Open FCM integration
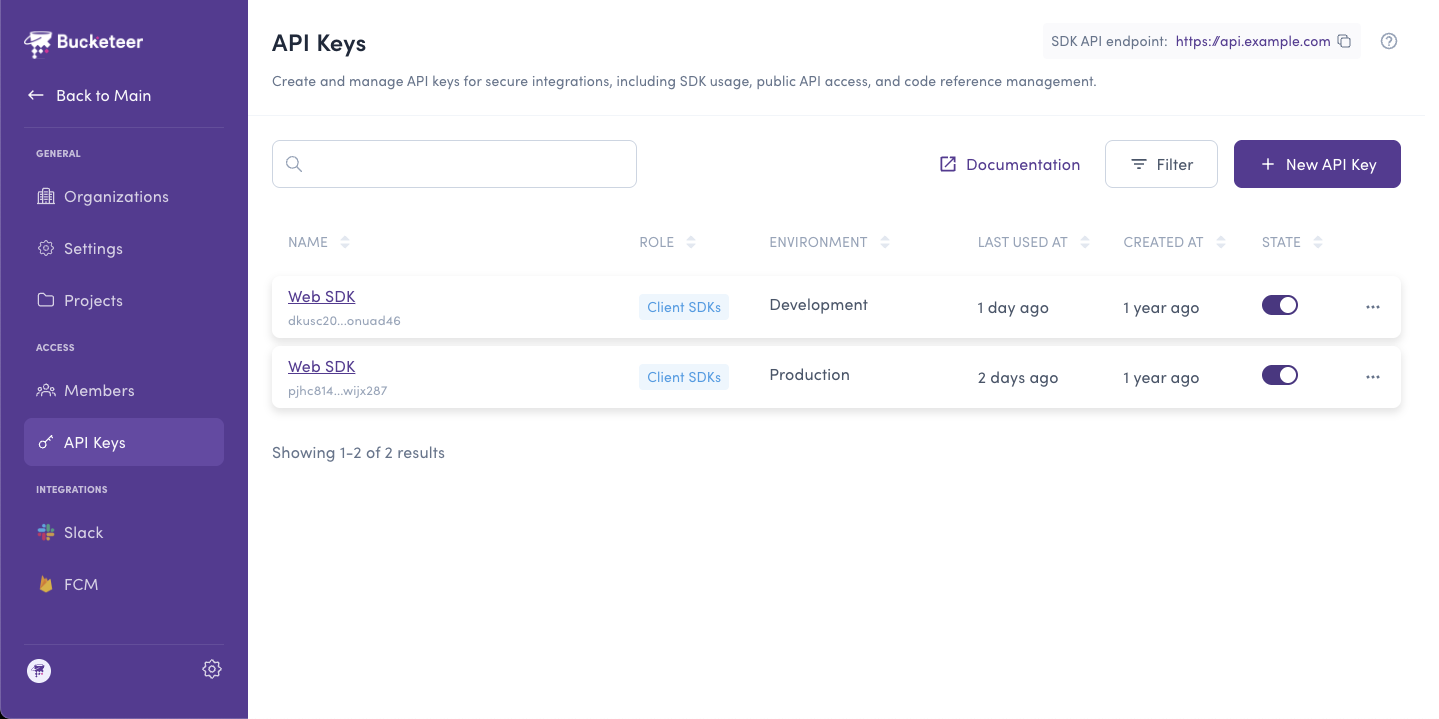The height and width of the screenshot is (719, 1439). click(80, 585)
